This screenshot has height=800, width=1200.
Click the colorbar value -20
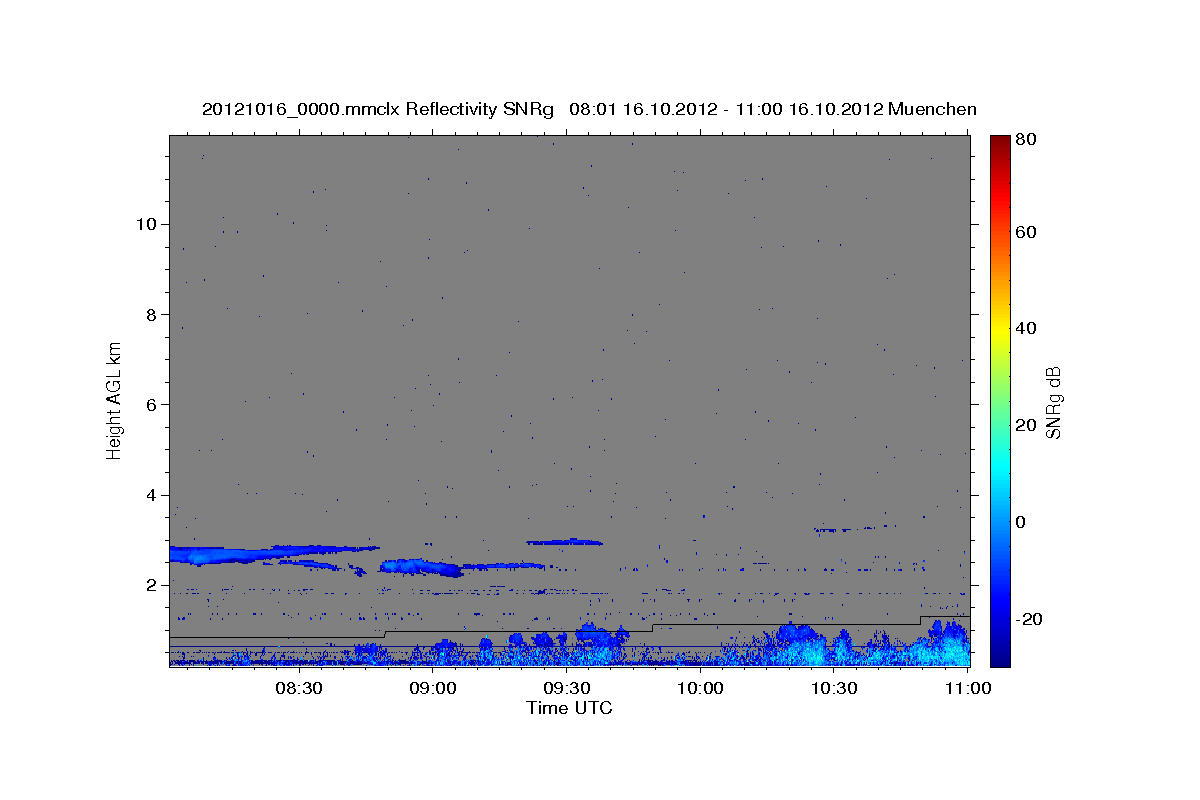pyautogui.click(x=1028, y=620)
